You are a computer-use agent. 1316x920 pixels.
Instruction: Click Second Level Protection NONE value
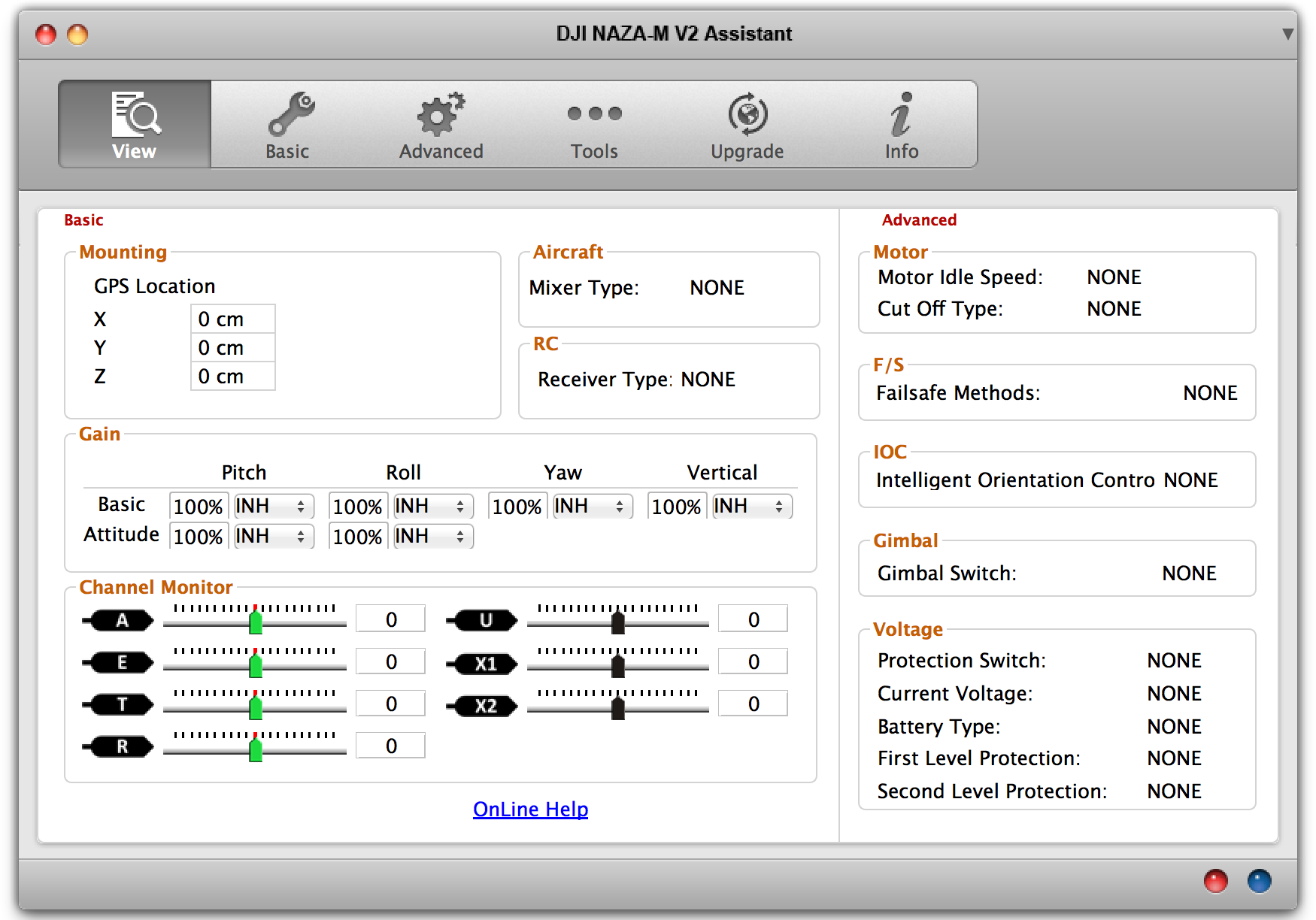tap(1174, 791)
